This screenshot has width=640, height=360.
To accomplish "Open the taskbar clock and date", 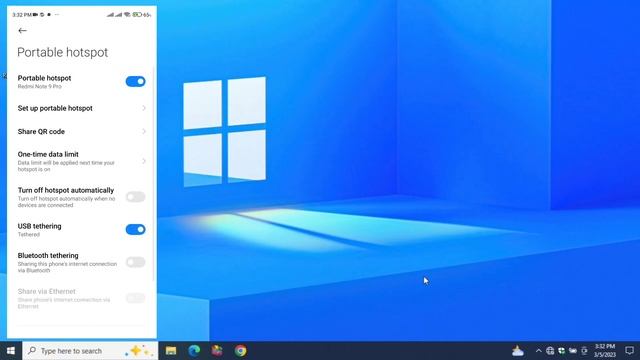I will click(x=605, y=351).
